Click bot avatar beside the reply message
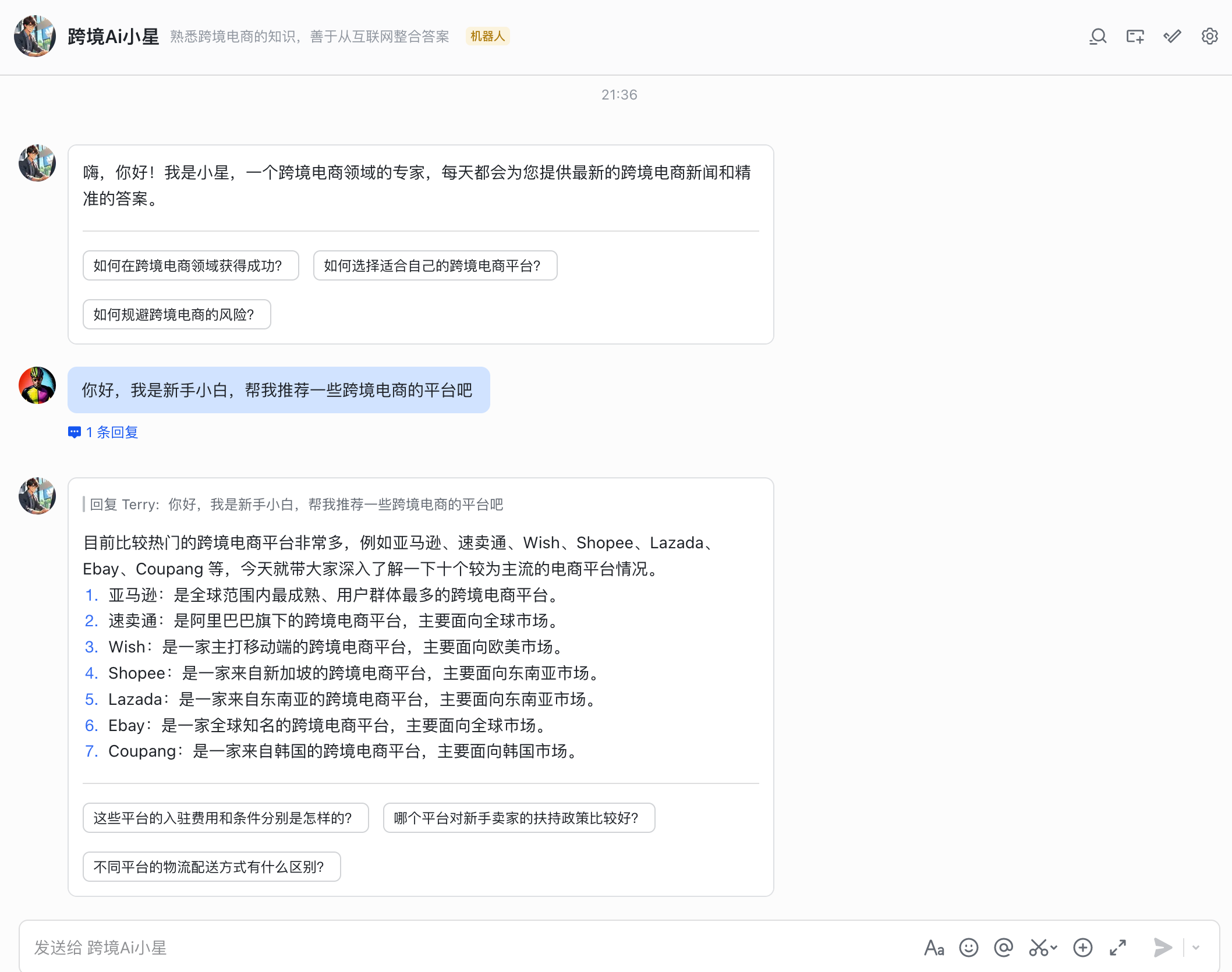The image size is (1232, 972). click(37, 496)
